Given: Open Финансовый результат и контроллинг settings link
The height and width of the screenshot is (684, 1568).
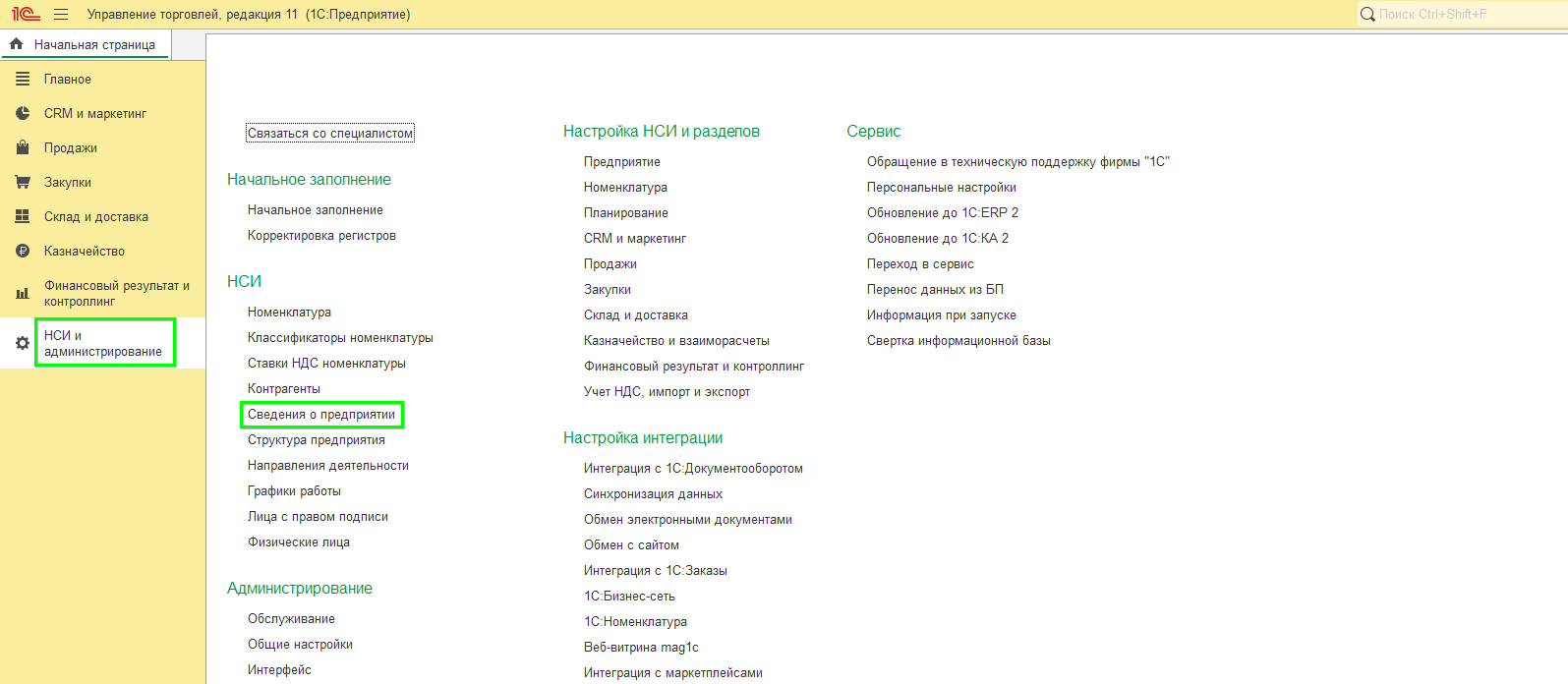Looking at the screenshot, I should (x=694, y=366).
